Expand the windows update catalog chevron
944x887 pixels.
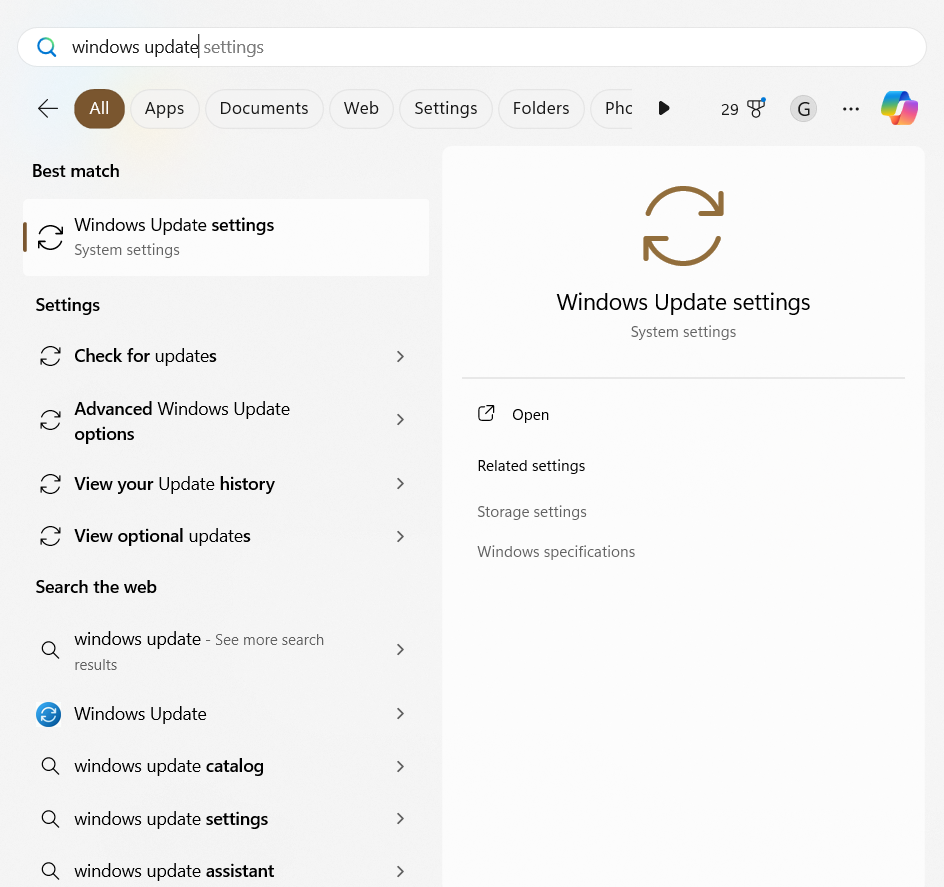(x=400, y=767)
